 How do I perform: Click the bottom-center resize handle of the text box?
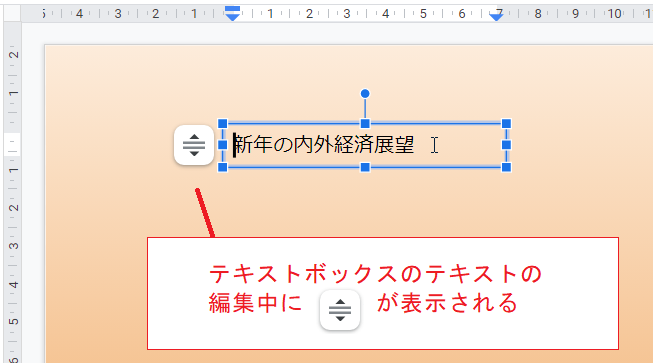(x=365, y=167)
